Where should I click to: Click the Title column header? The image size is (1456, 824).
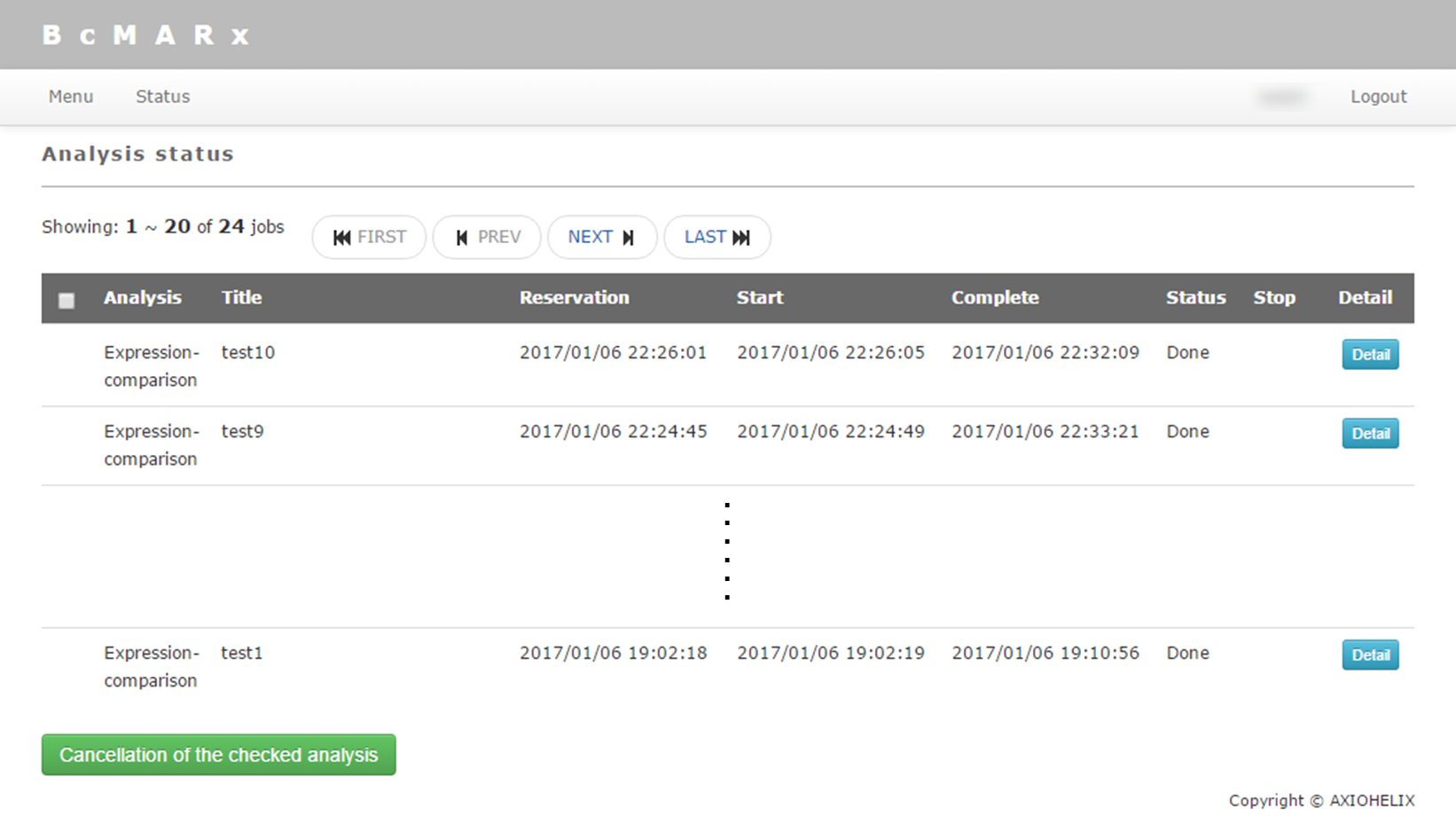(241, 298)
